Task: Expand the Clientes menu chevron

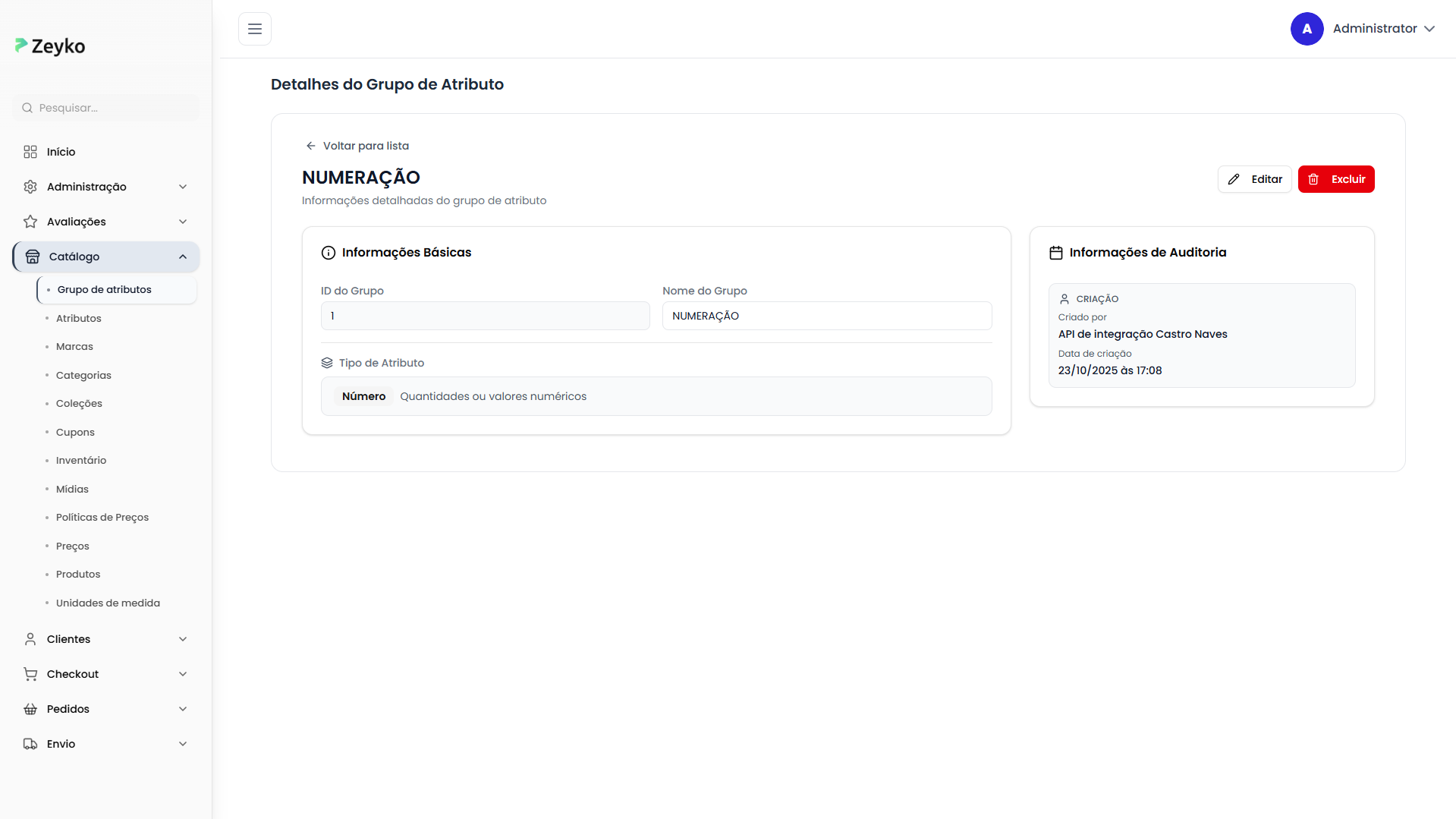Action: pyautogui.click(x=183, y=639)
